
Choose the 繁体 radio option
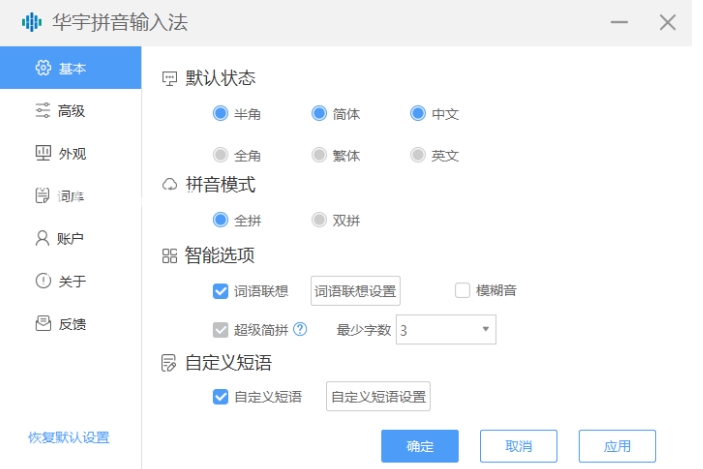click(319, 155)
